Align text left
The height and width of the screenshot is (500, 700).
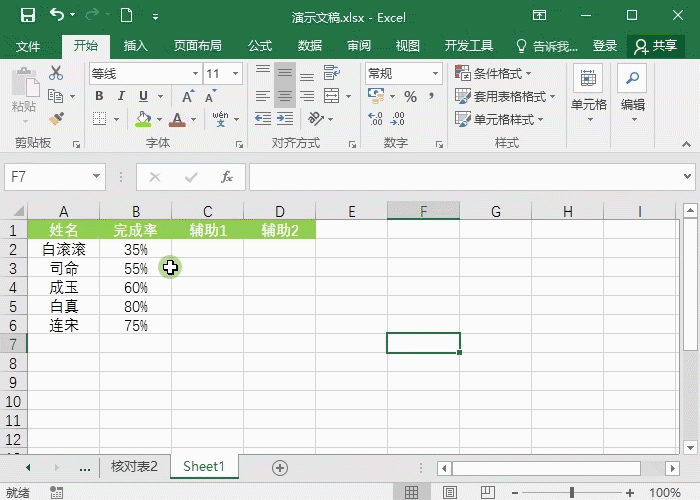[263, 96]
